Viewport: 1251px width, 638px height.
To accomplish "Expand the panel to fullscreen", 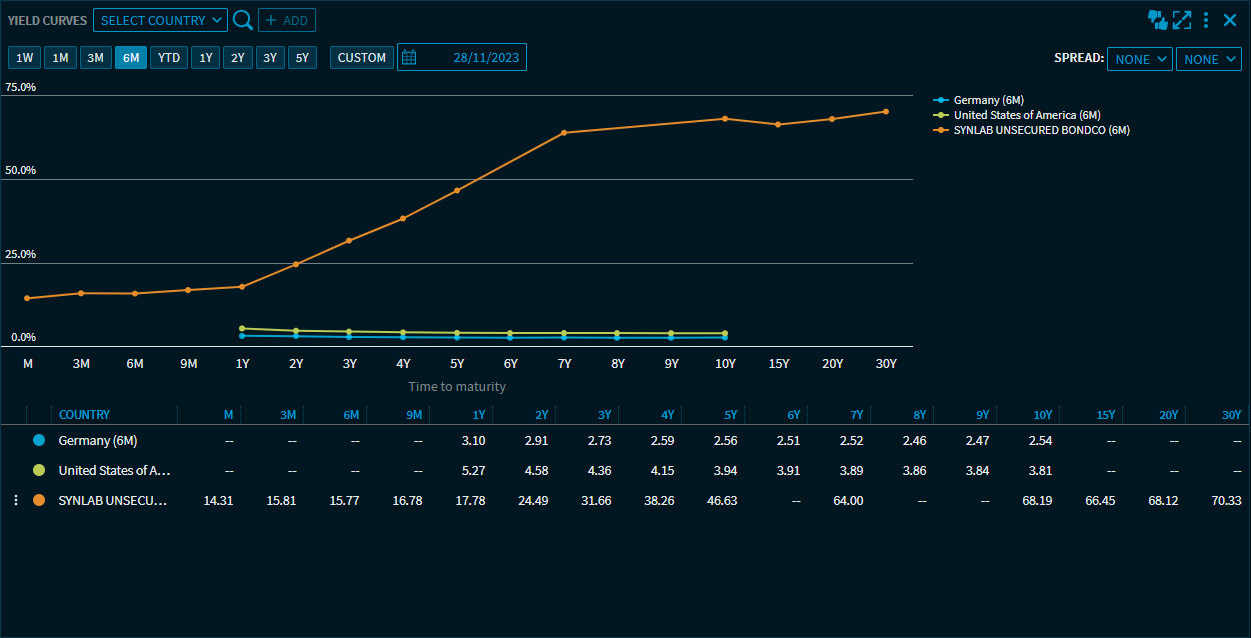I will point(1182,20).
